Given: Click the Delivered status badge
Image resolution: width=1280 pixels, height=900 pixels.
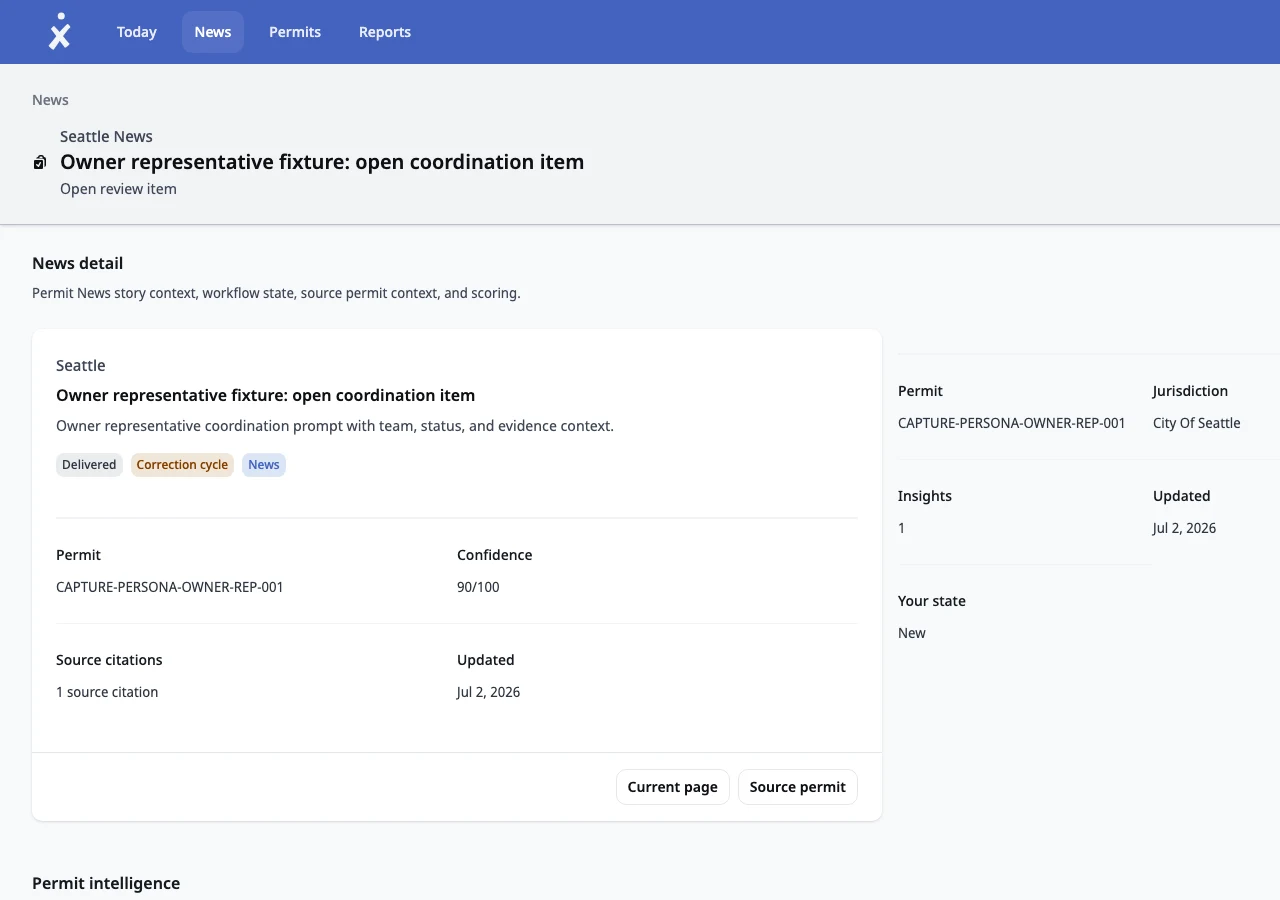Looking at the screenshot, I should coord(89,464).
